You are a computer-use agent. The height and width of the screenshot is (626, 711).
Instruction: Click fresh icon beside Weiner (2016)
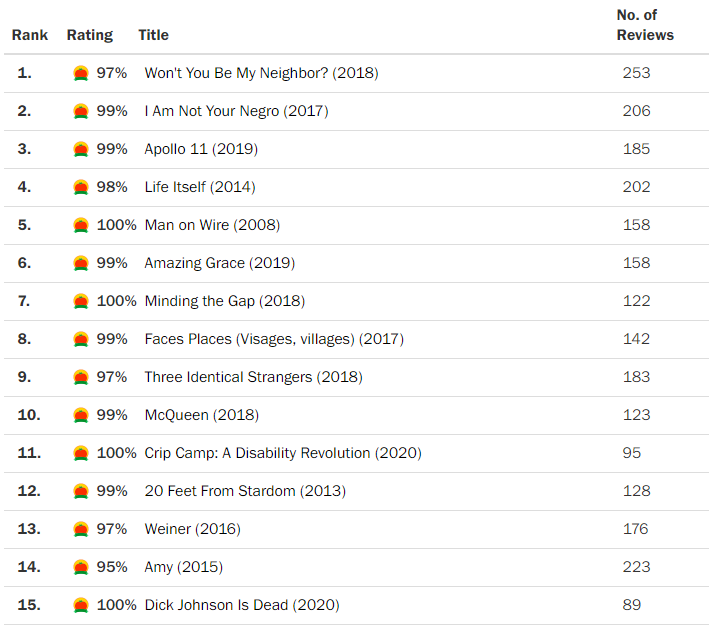(x=81, y=529)
